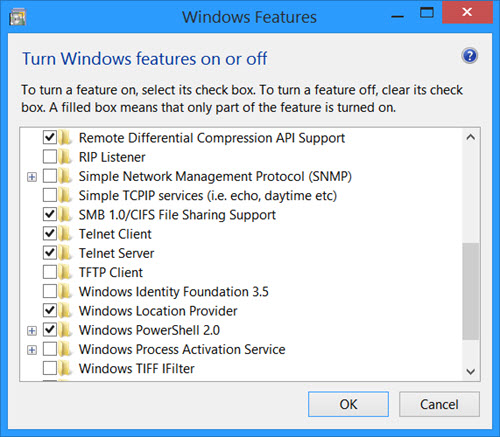Screen dimensions: 500x437
Task: Click the OK button
Action: [348, 404]
